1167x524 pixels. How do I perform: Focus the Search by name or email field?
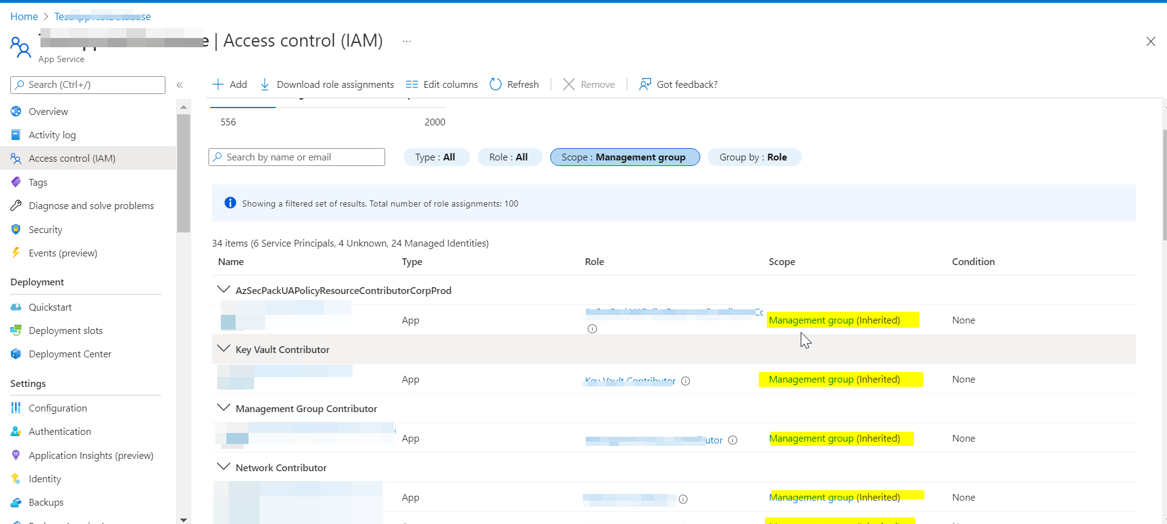coord(296,157)
